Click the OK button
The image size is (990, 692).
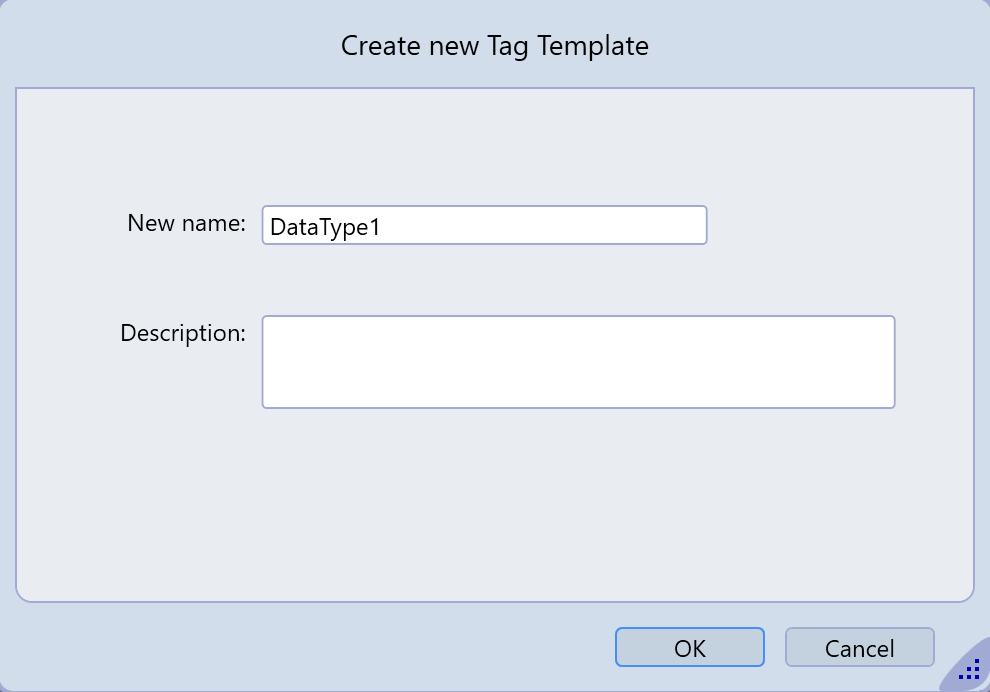[689, 647]
